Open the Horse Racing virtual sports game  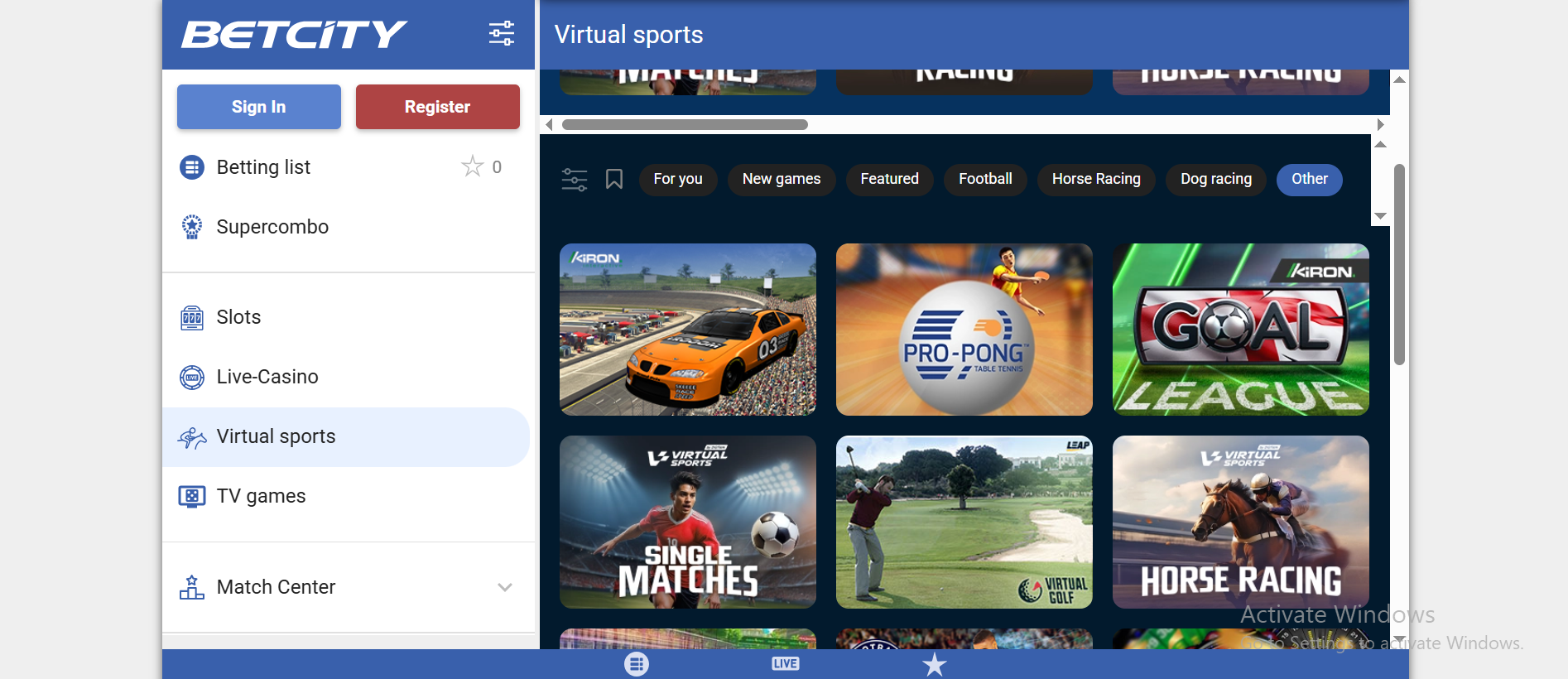coord(1241,522)
